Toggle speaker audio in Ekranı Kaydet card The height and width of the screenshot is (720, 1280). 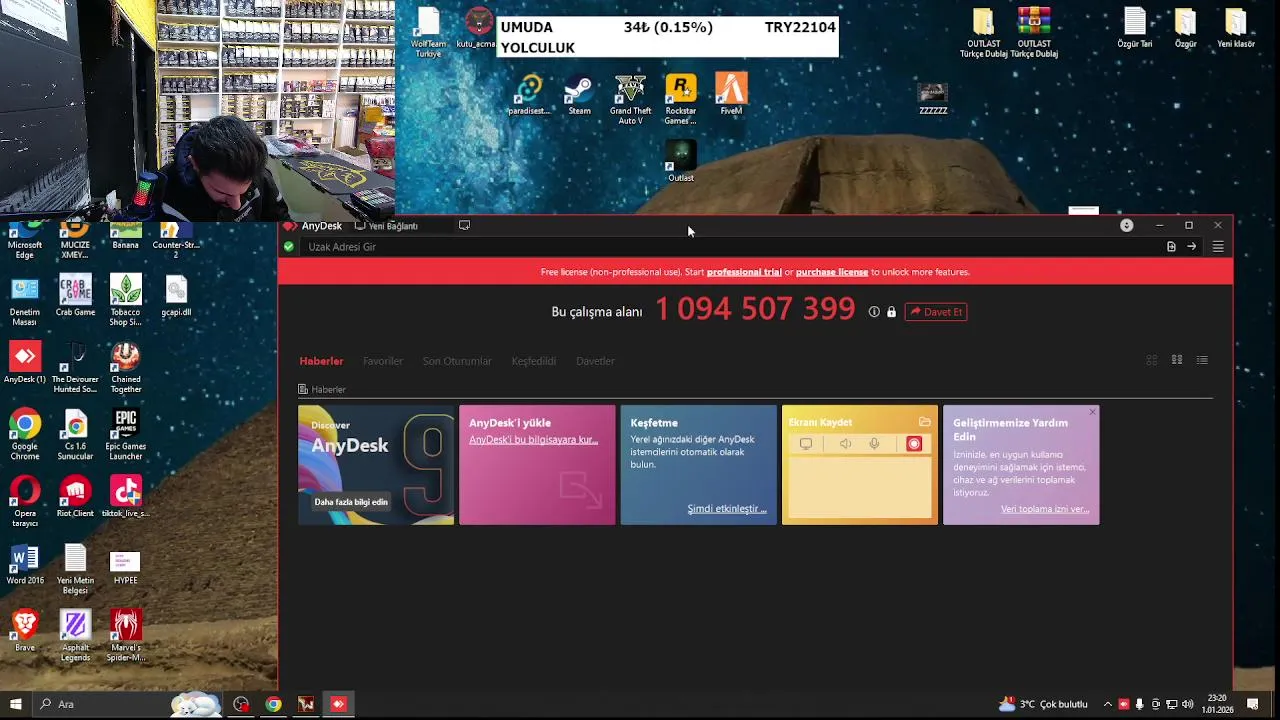845,444
